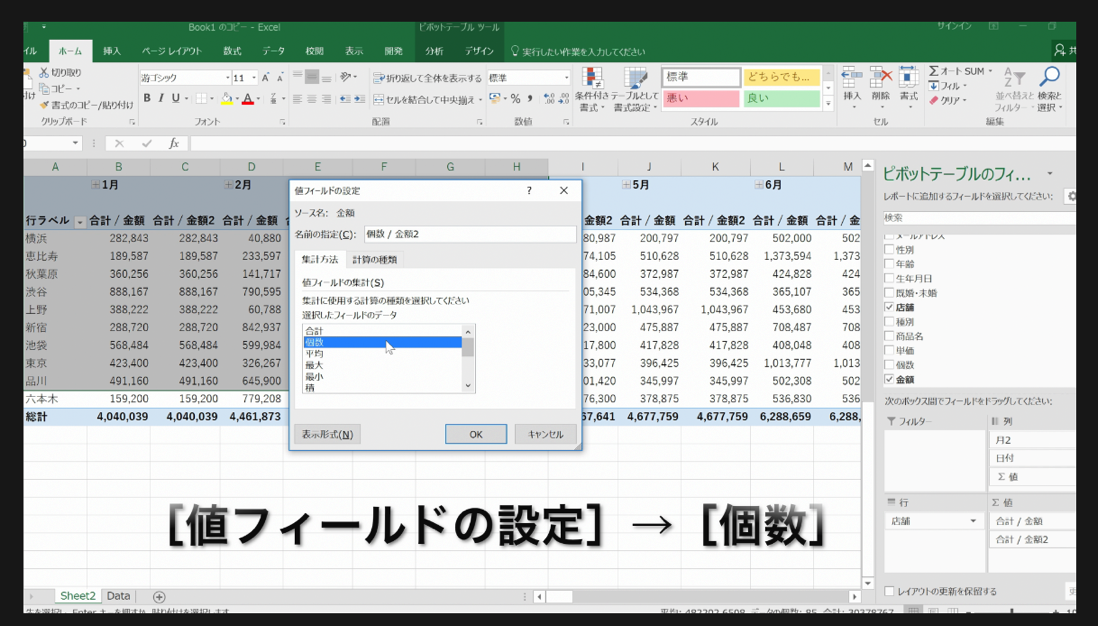The height and width of the screenshot is (626, 1098).
Task: Toggle Underline formatting in the ribbon
Action: click(x=176, y=99)
